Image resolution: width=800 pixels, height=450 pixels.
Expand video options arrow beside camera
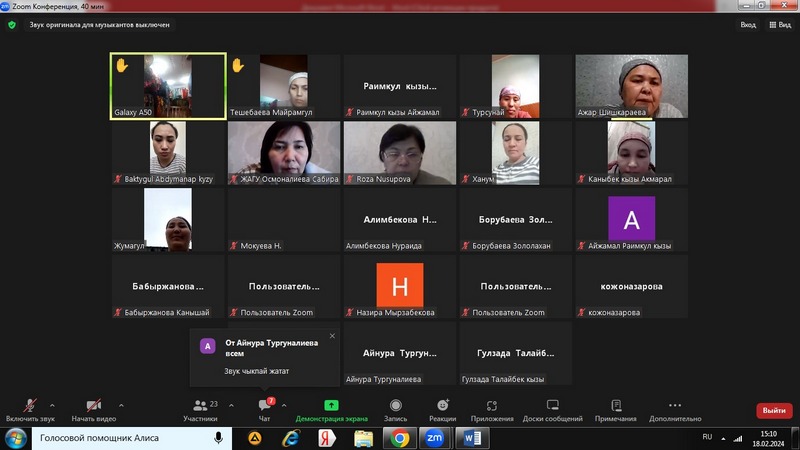point(122,405)
